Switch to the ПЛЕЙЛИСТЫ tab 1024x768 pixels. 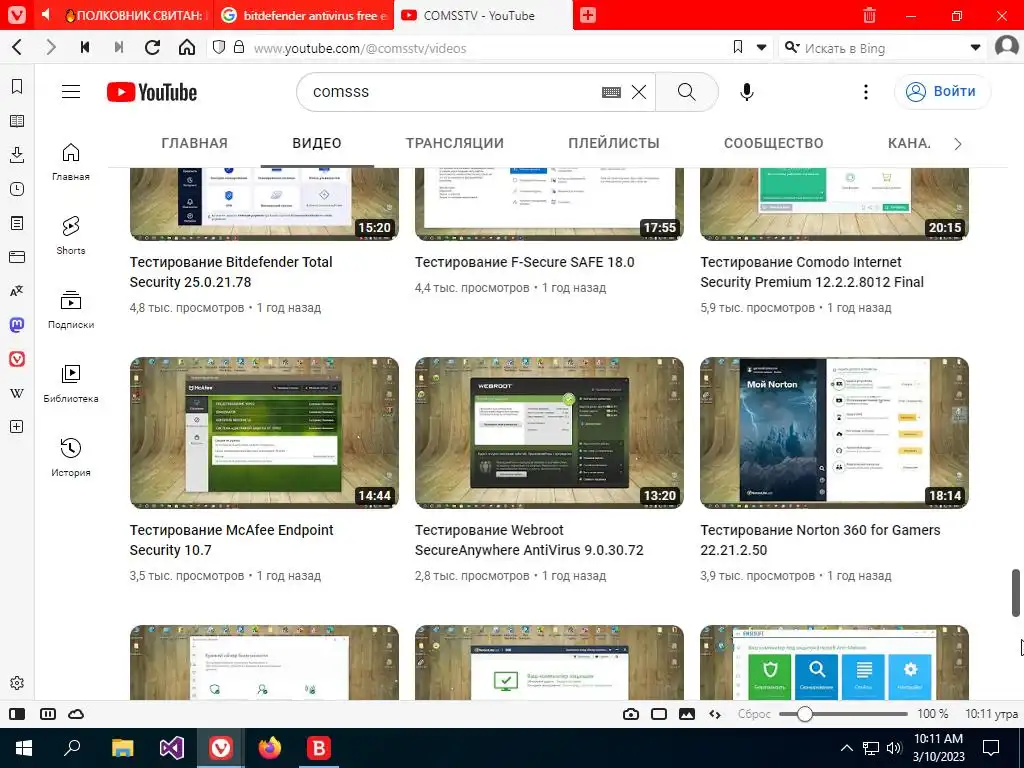(614, 143)
